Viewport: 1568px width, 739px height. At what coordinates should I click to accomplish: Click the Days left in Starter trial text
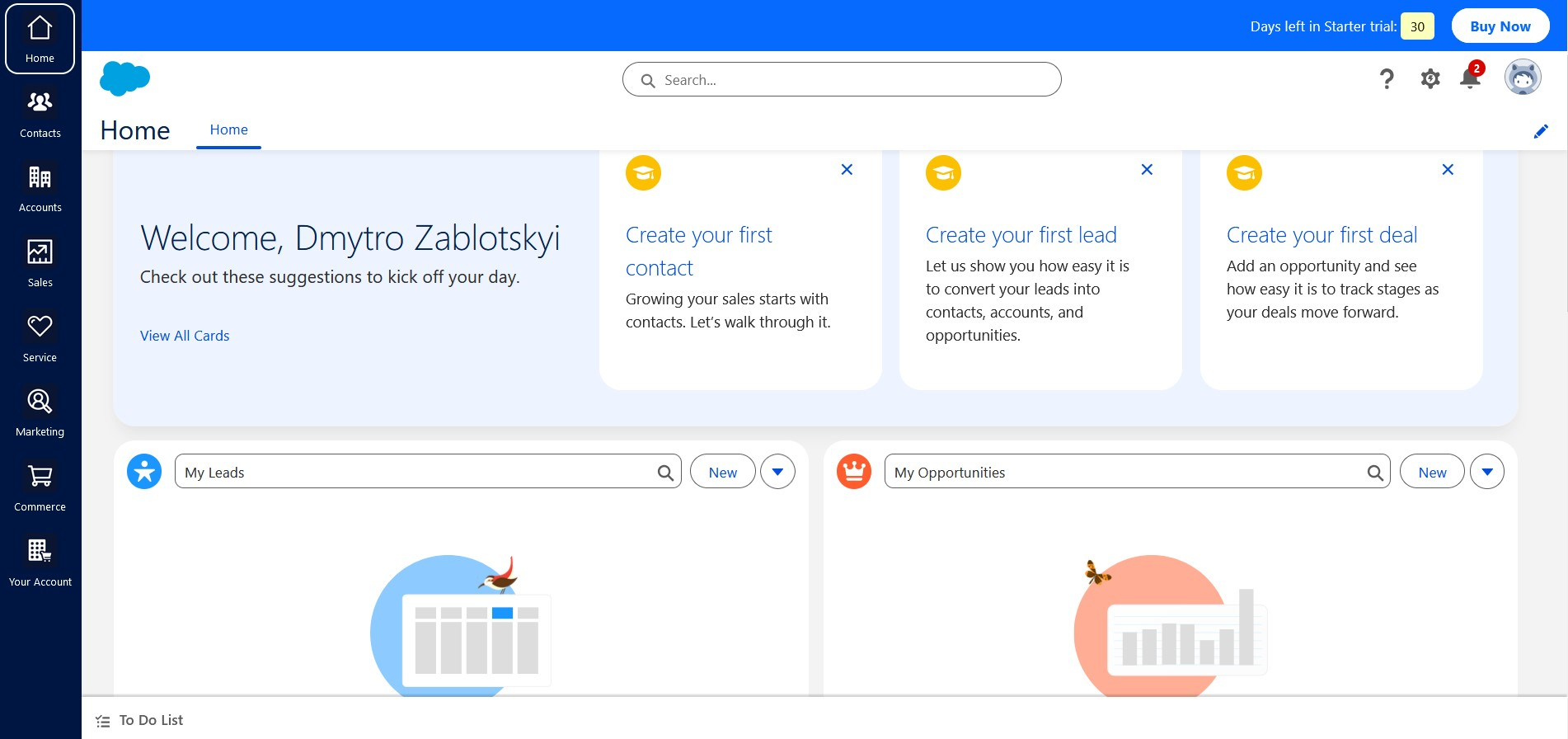pyautogui.click(x=1323, y=26)
